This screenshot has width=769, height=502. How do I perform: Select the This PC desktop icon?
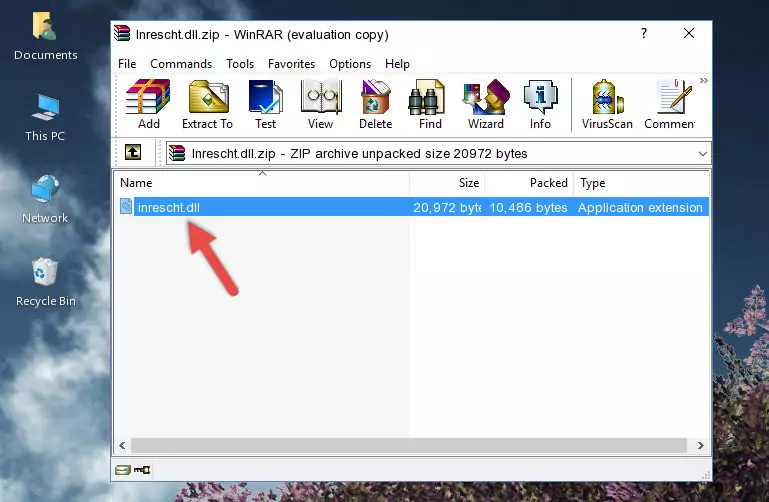tap(45, 118)
